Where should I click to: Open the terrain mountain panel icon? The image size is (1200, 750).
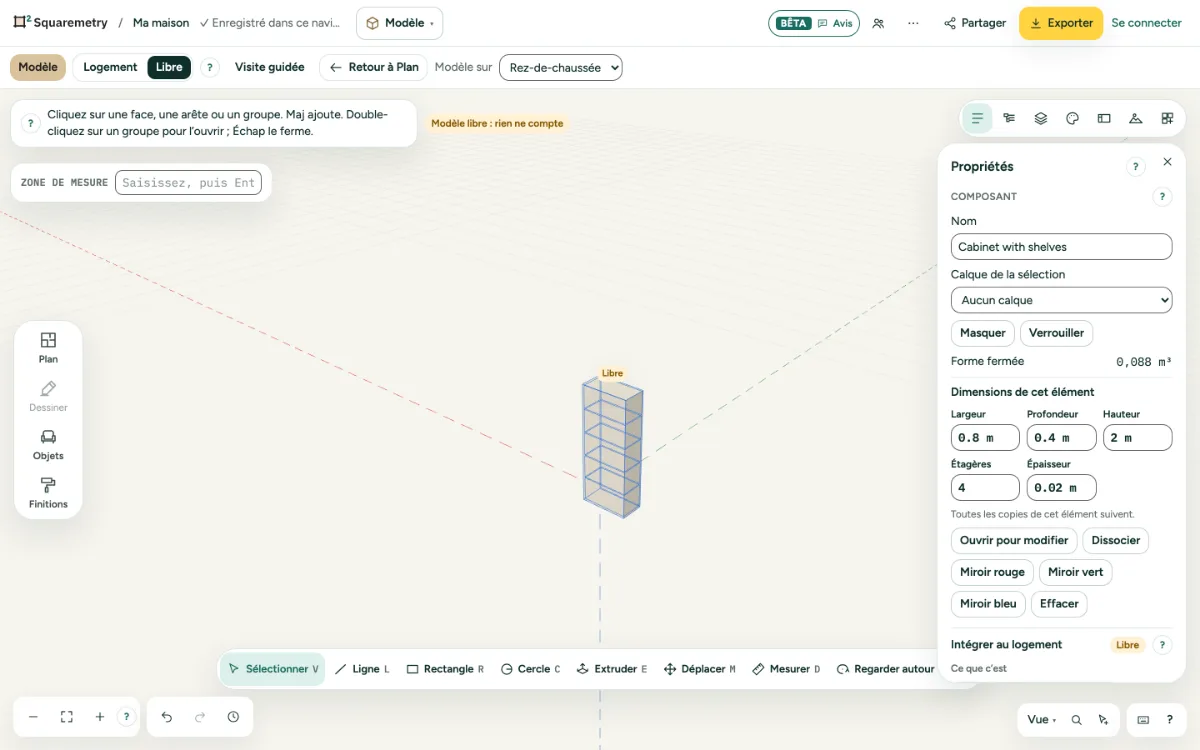[1135, 118]
